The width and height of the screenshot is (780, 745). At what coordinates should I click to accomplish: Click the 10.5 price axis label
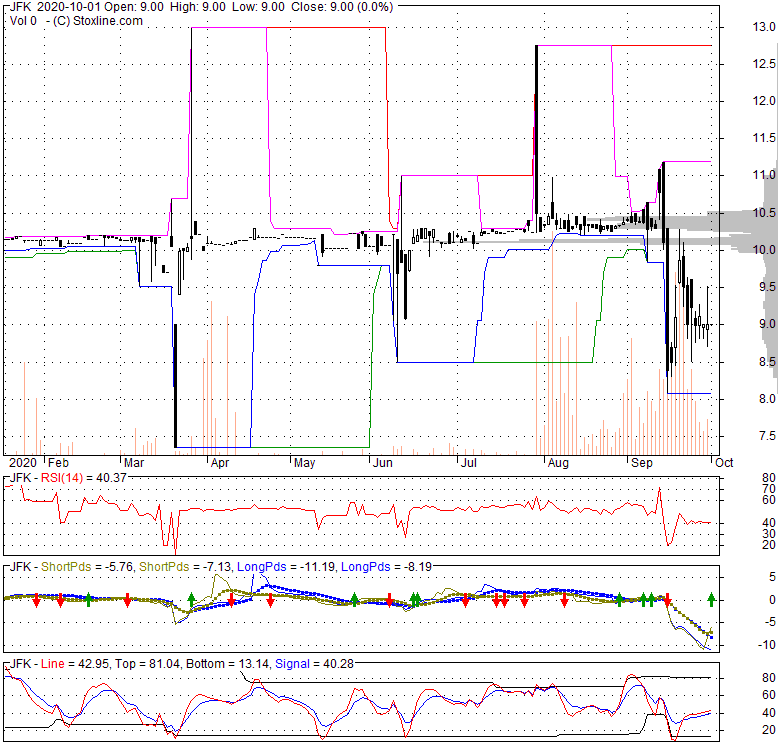[764, 213]
